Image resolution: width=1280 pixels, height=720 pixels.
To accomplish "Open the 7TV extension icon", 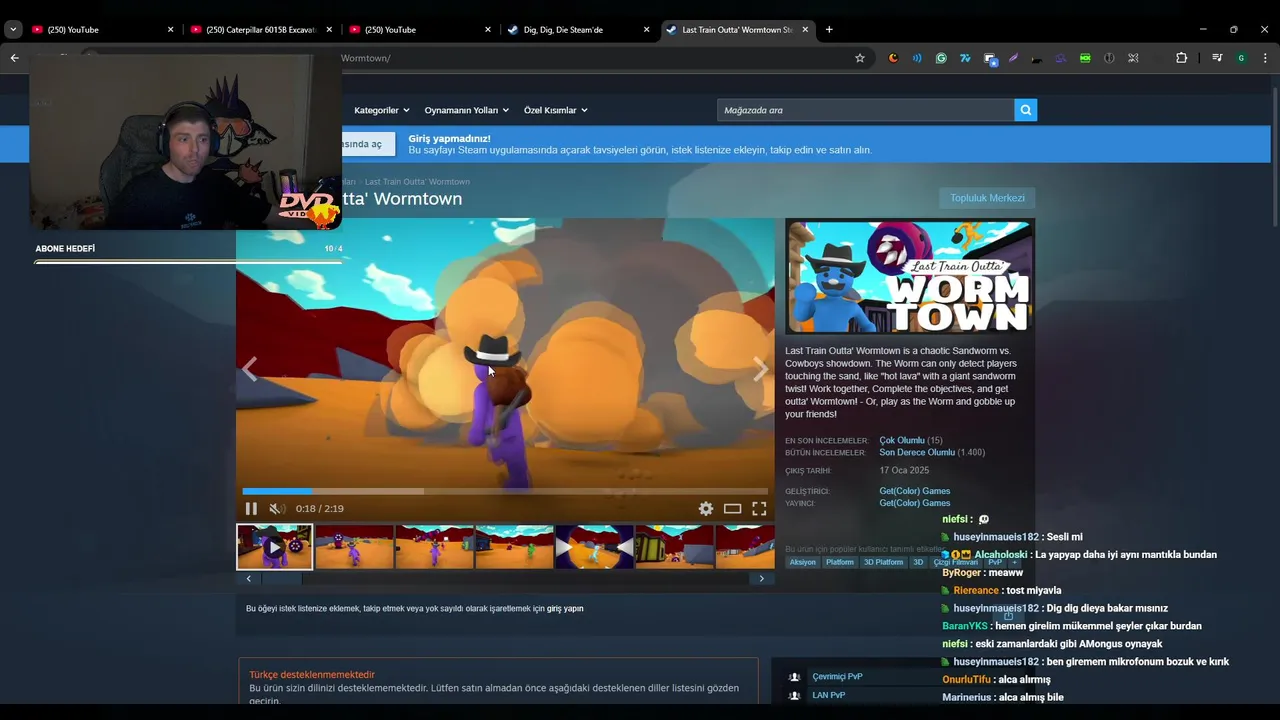I will pyautogui.click(x=965, y=58).
